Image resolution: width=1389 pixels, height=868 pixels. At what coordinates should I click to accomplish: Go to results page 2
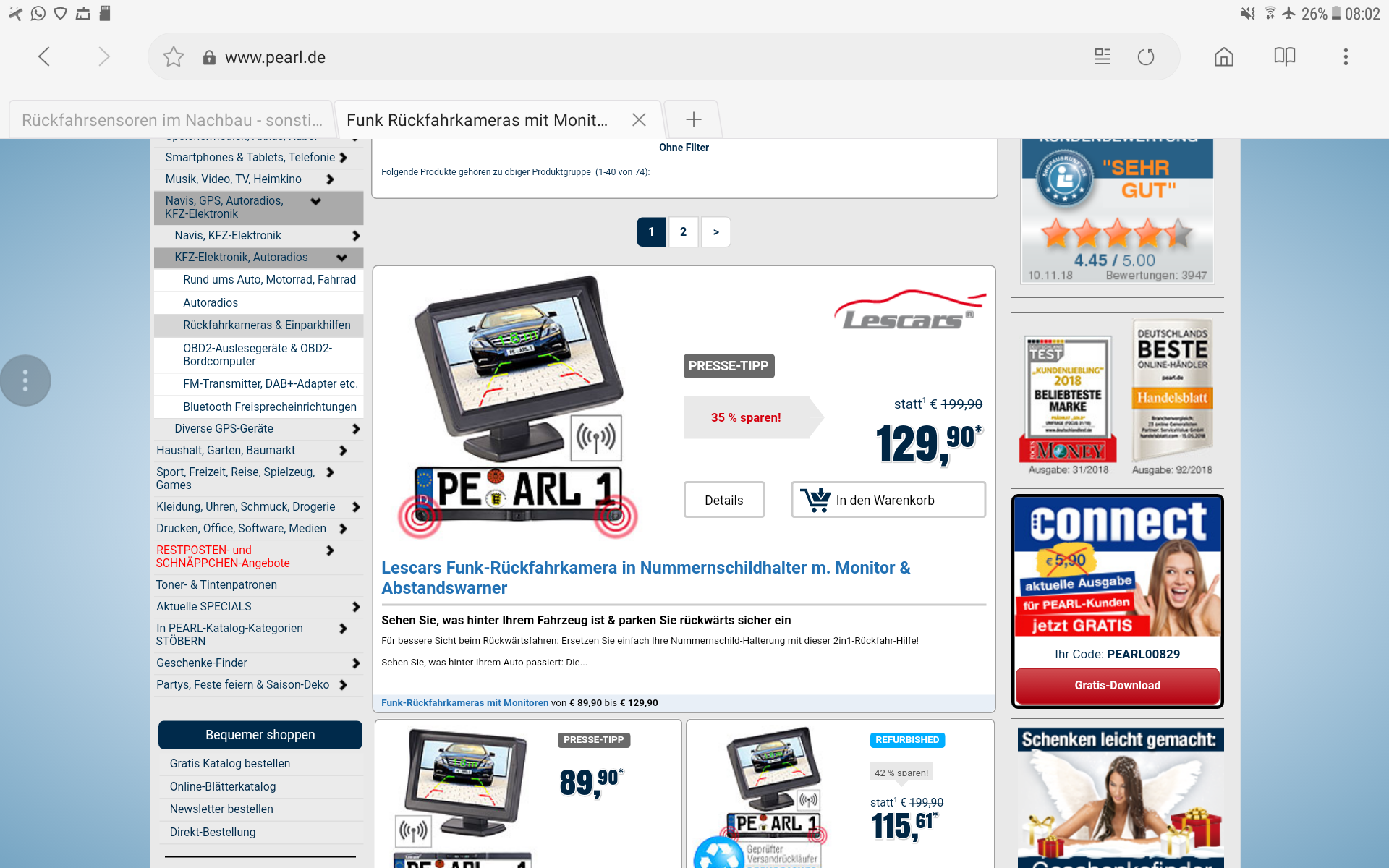[683, 232]
